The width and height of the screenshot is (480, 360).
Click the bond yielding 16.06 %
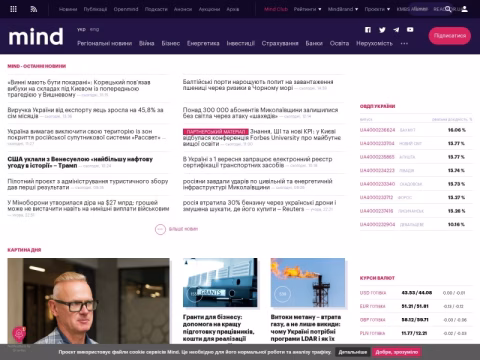pyautogui.click(x=416, y=130)
